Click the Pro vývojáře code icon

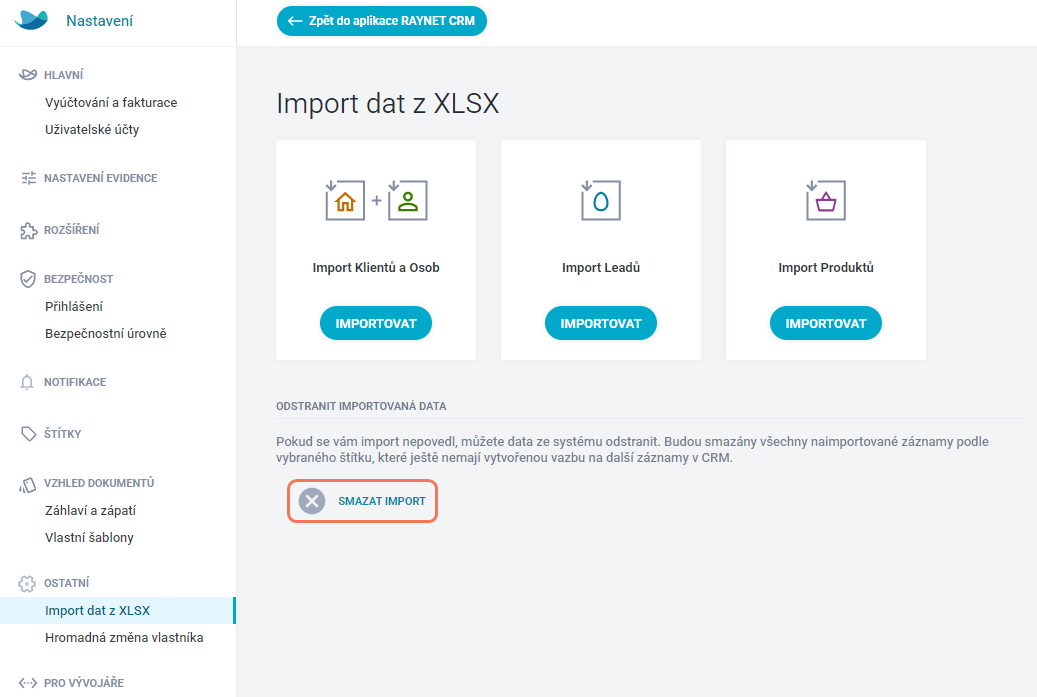[28, 682]
